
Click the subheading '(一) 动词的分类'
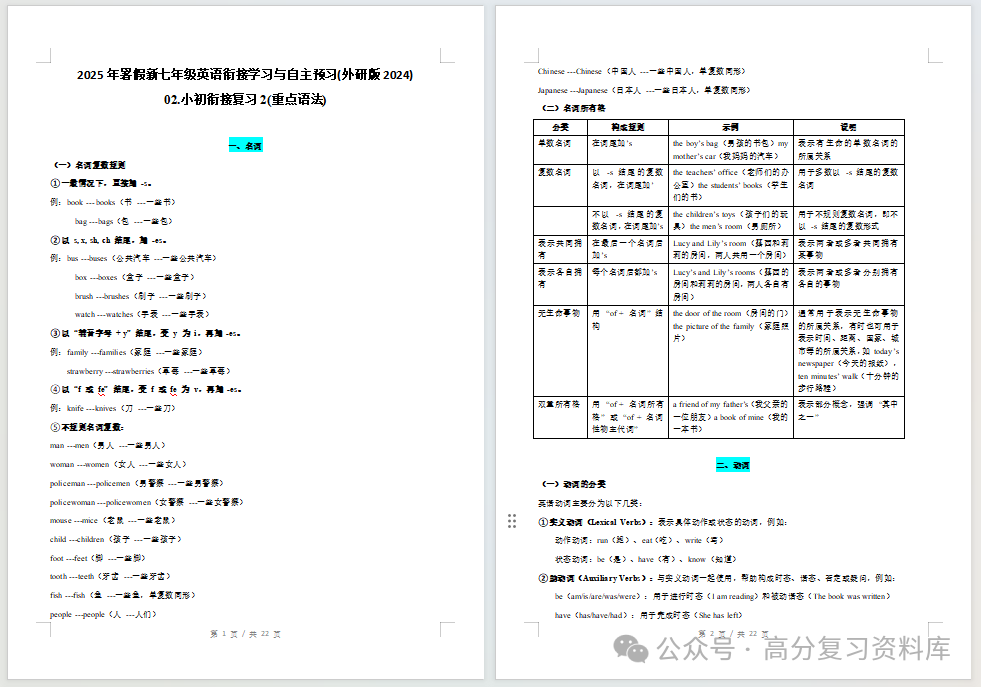[574, 484]
